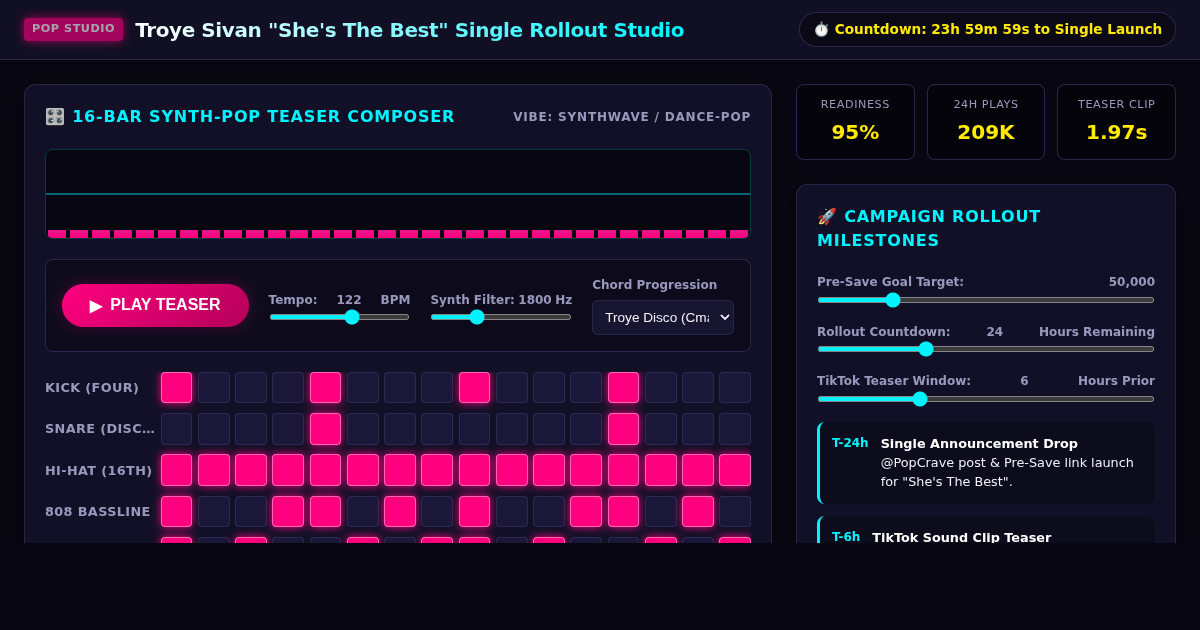
Task: Toggle step 1 in the Snare row
Action: pyautogui.click(x=176, y=429)
